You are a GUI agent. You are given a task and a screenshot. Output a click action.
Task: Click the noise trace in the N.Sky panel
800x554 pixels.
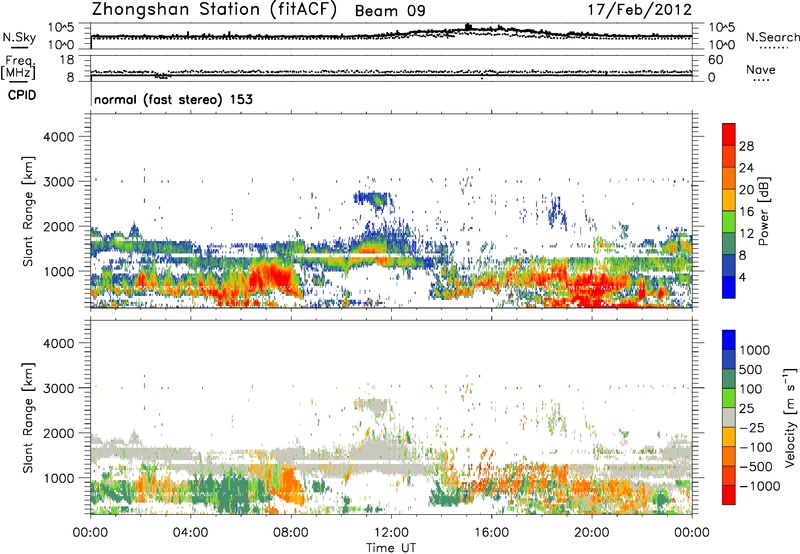(391, 36)
